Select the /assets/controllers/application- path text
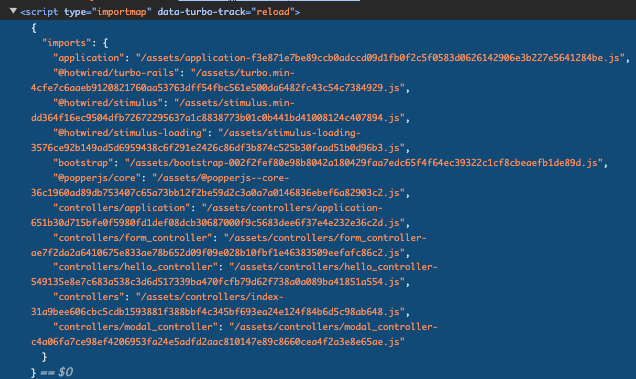The width and height of the screenshot is (636, 379). pyautogui.click(x=292, y=208)
